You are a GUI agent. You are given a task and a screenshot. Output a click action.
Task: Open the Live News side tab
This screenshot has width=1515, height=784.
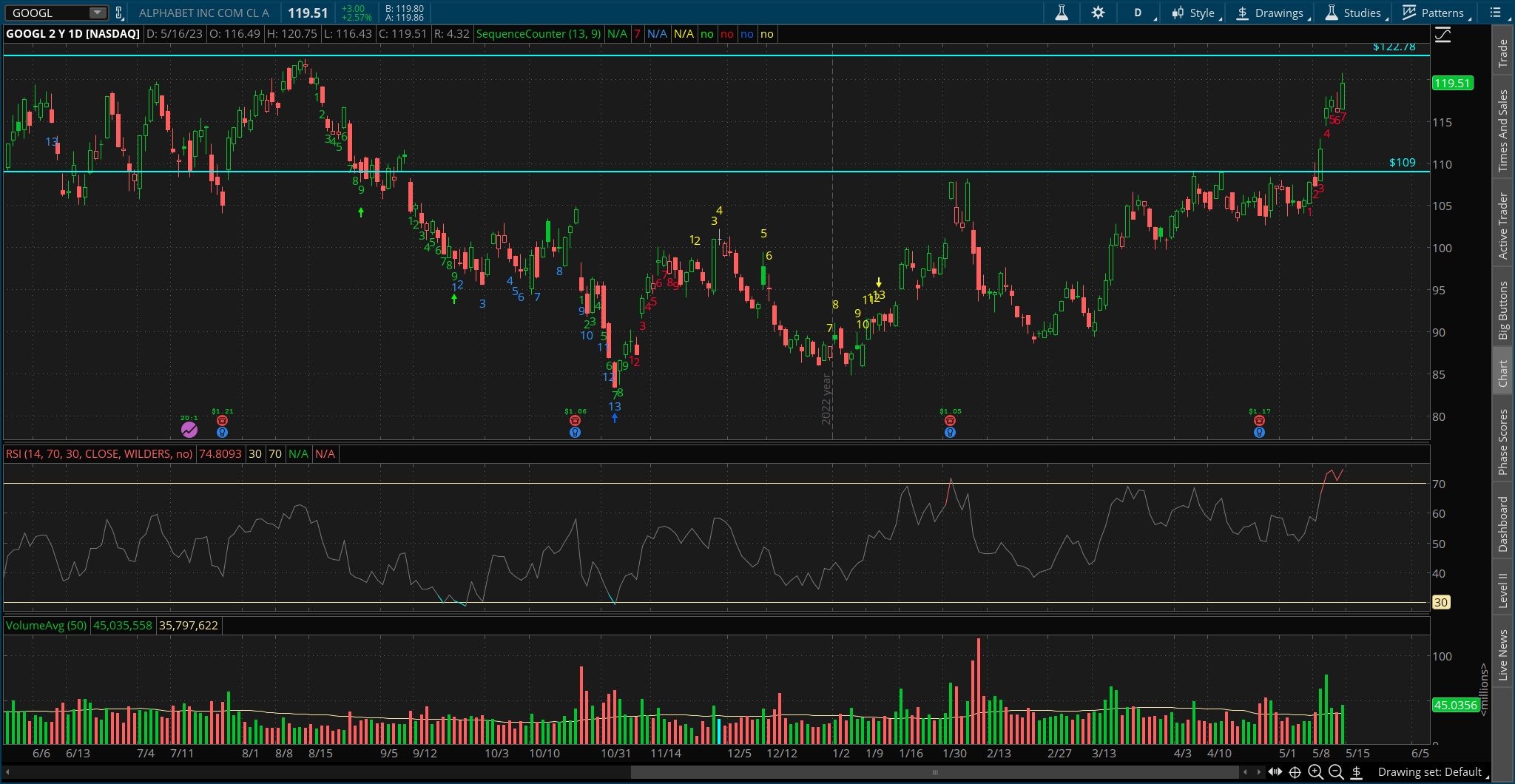point(1502,655)
